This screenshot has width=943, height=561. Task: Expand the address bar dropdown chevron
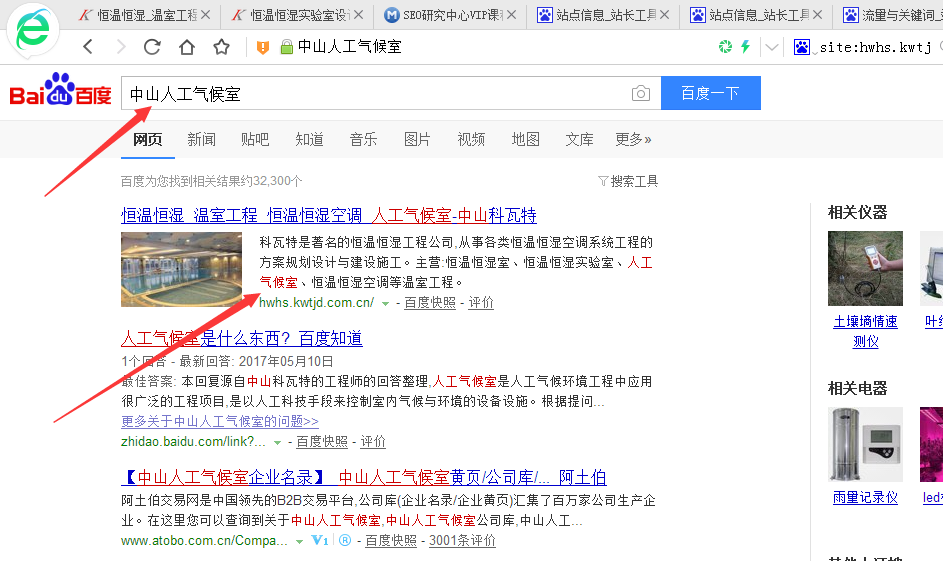772,47
